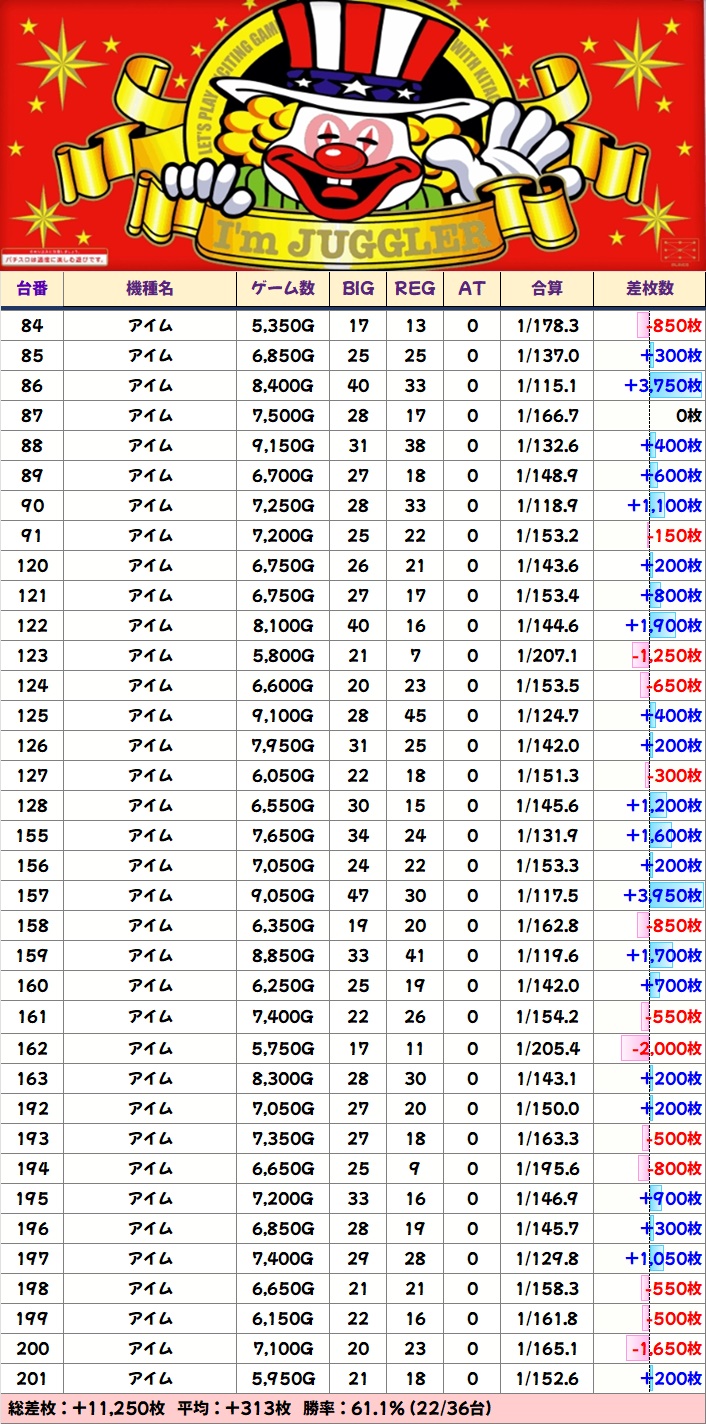
Task: Click the ゲーム数 column header
Action: pyautogui.click(x=284, y=288)
